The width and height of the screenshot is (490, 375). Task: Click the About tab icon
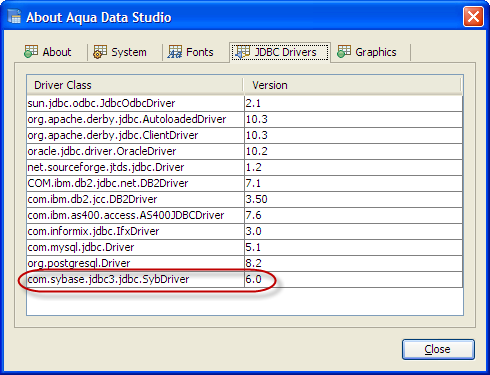tap(31, 52)
